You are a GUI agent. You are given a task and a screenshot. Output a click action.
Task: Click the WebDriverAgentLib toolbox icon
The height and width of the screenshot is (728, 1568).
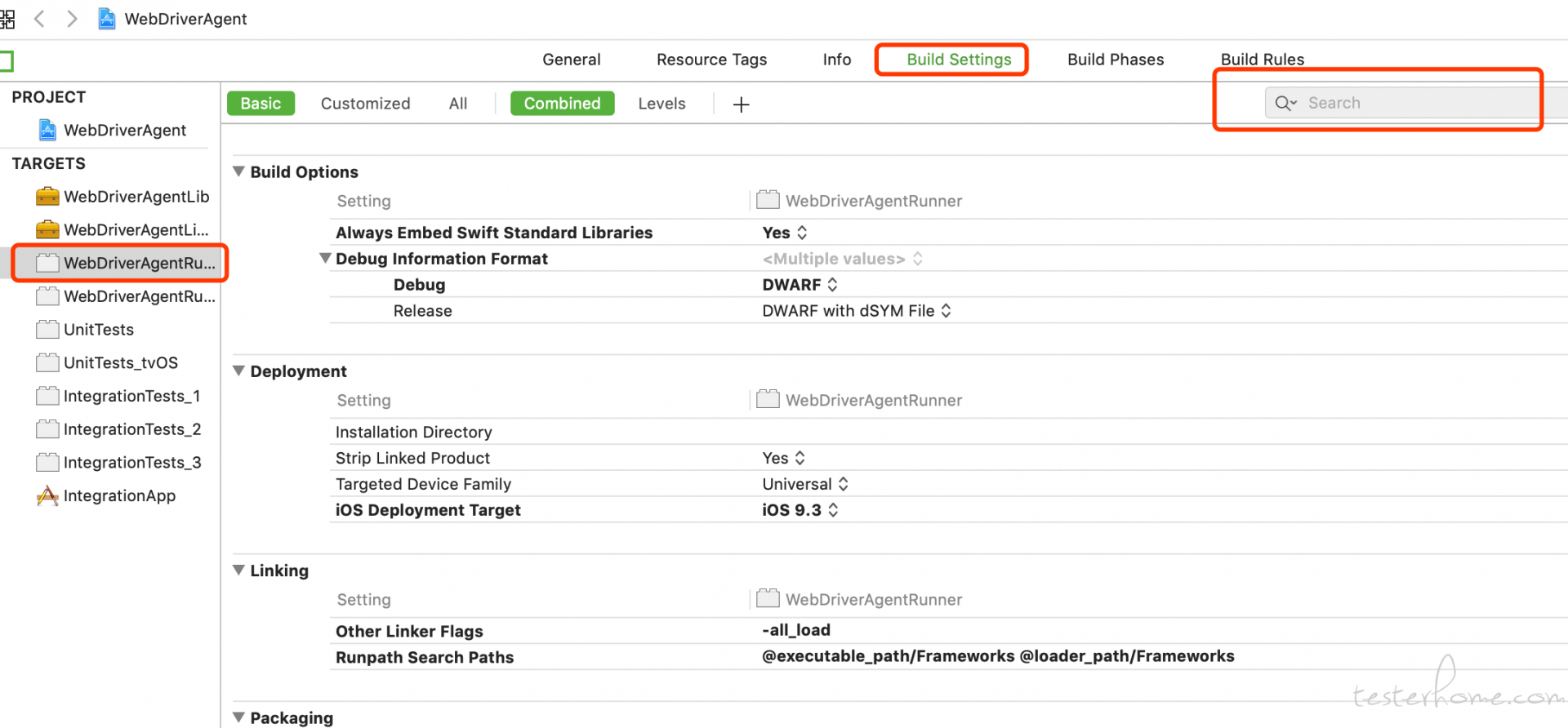47,197
